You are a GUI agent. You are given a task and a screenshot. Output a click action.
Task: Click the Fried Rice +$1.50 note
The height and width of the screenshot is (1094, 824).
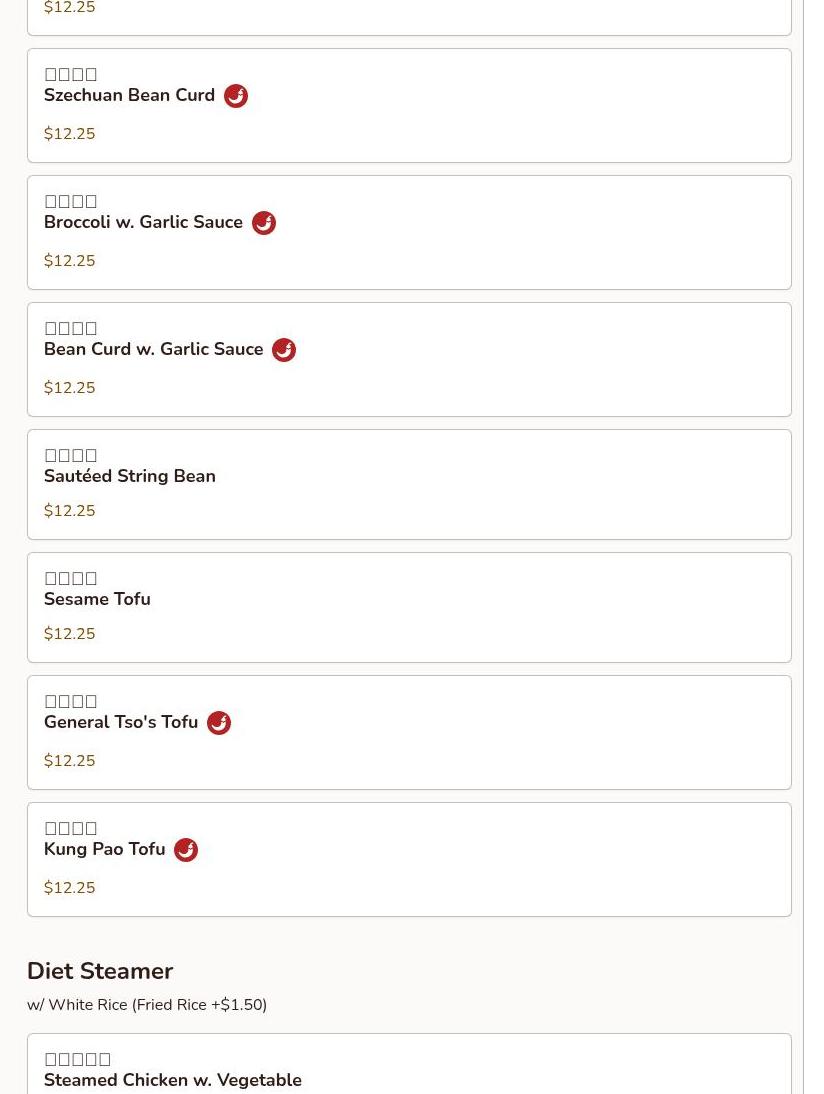tap(199, 1005)
